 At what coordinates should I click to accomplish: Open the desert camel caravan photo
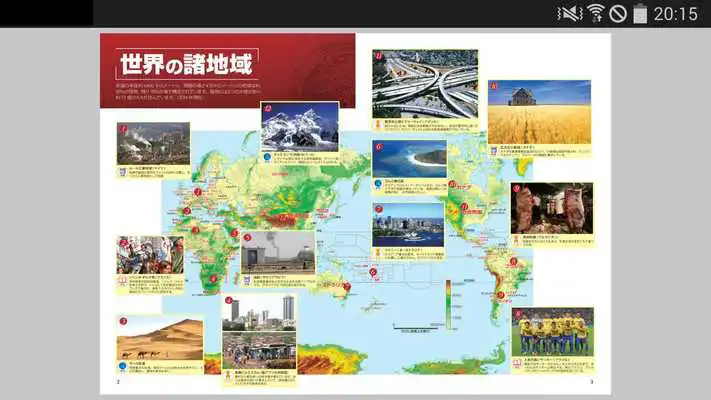point(160,338)
